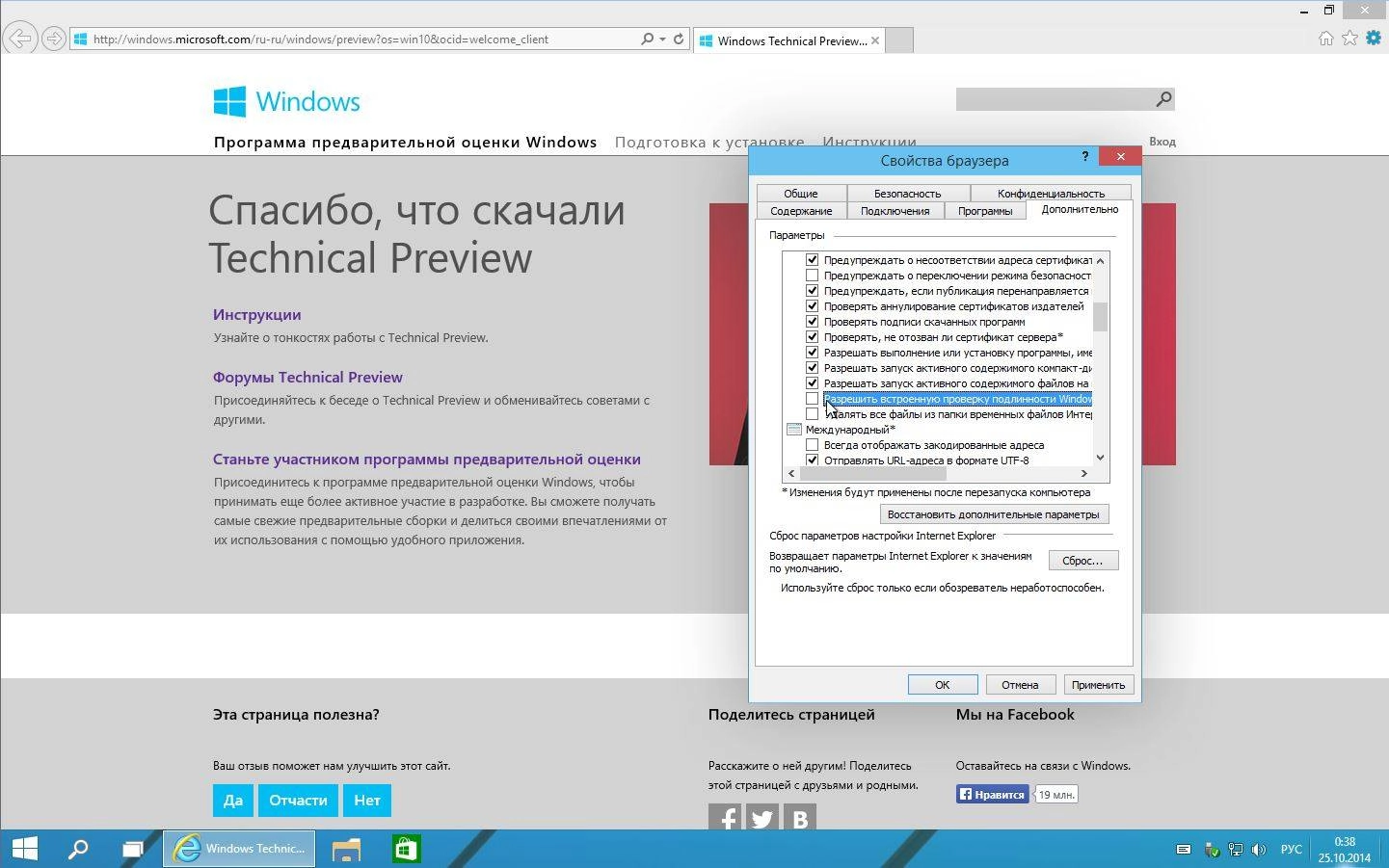Screen dimensions: 1389x868
Task: Open the browser Home icon
Action: (1326, 39)
